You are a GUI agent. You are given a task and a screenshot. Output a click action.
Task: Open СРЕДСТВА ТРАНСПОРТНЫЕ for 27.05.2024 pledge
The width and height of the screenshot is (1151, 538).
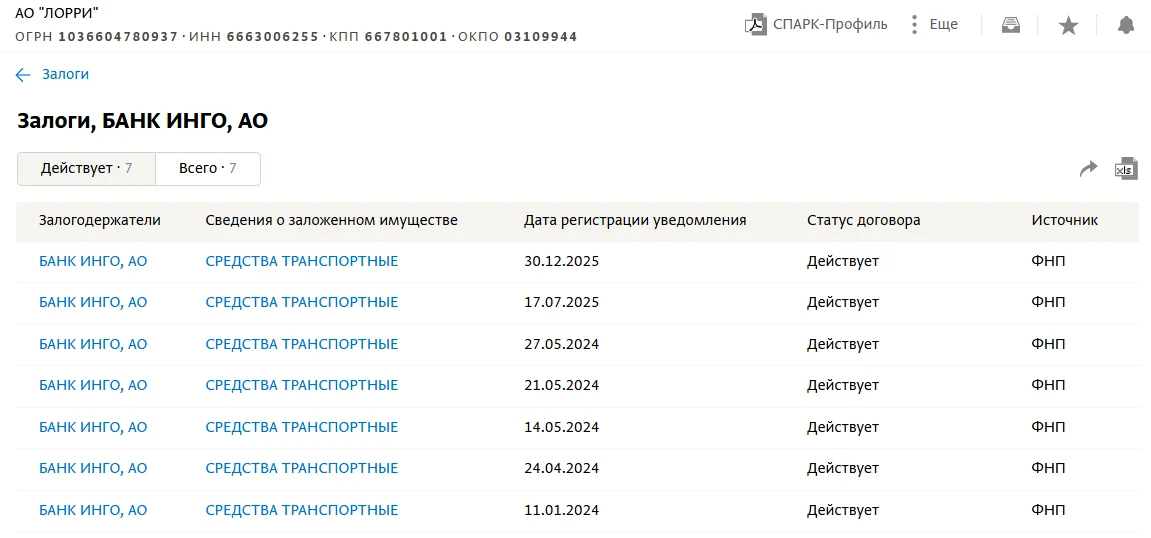point(302,344)
